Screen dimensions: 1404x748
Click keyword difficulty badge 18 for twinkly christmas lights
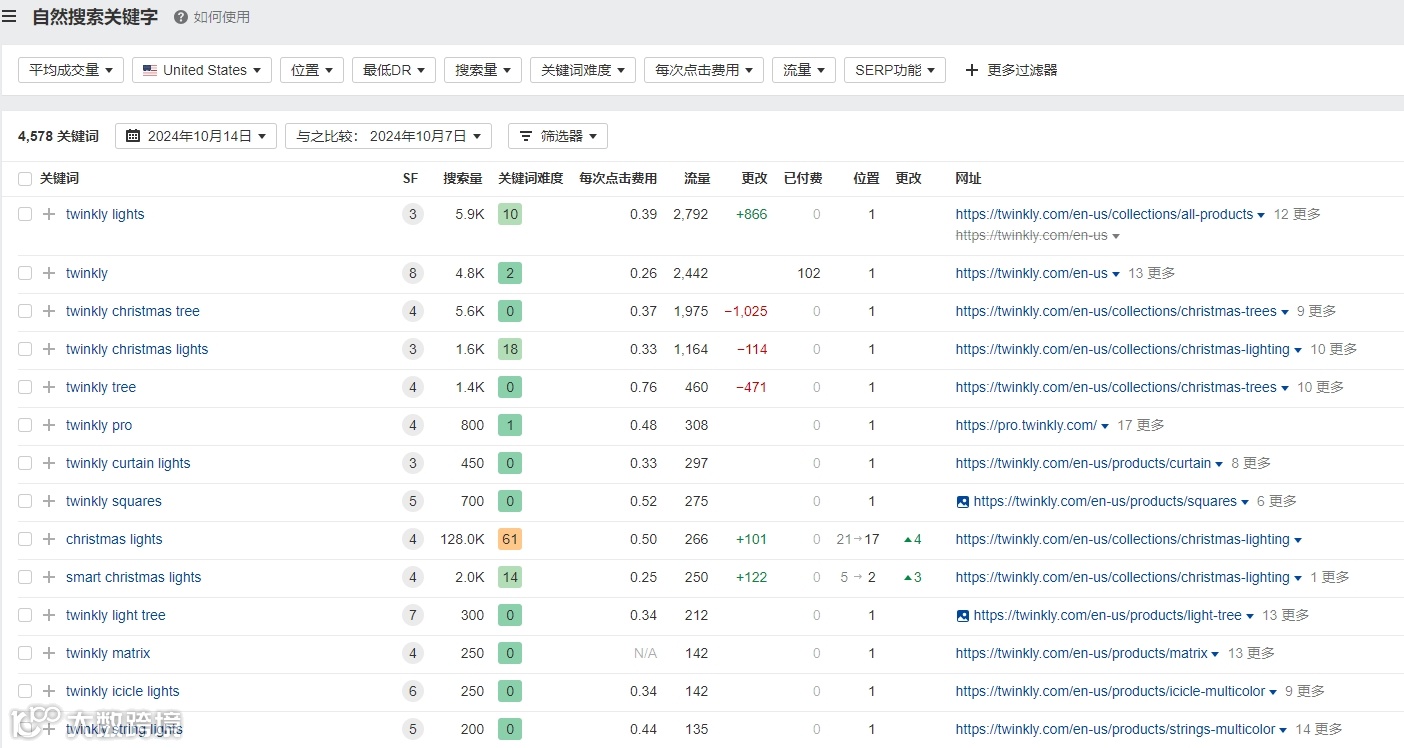(510, 349)
